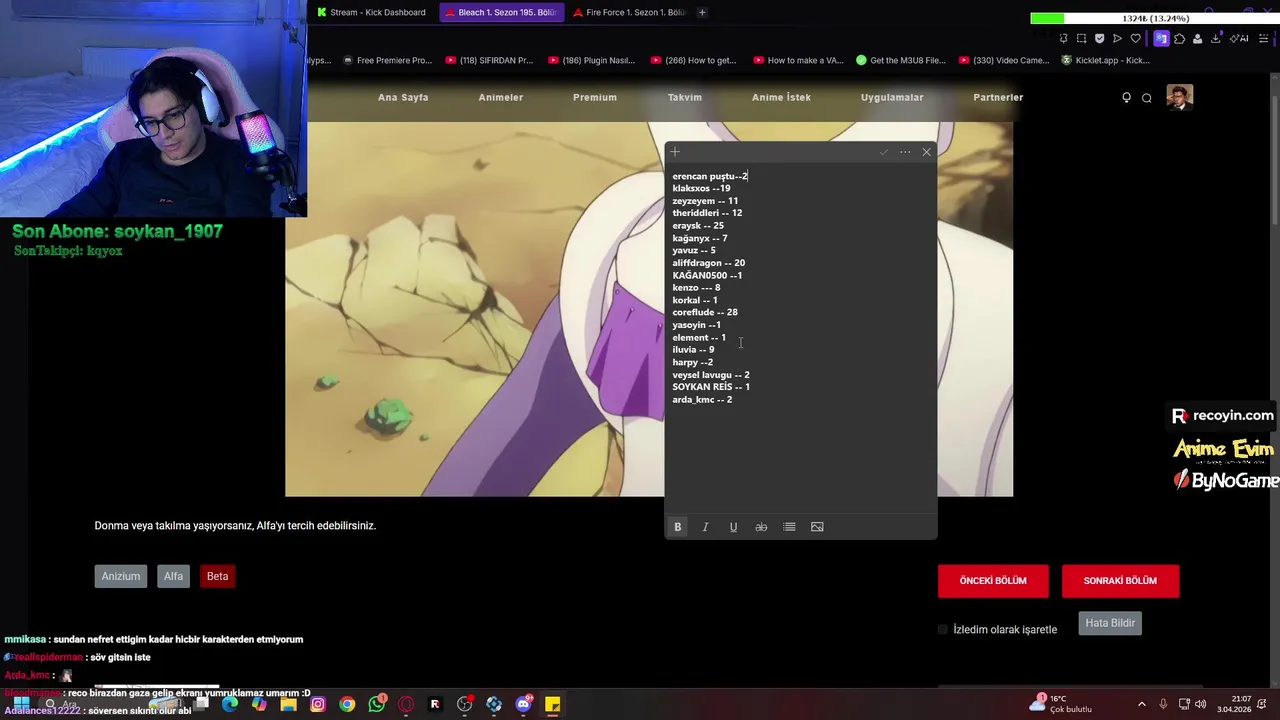Check İzledim olarak işaretle checkbox
The width and height of the screenshot is (1280, 720).
pos(943,630)
